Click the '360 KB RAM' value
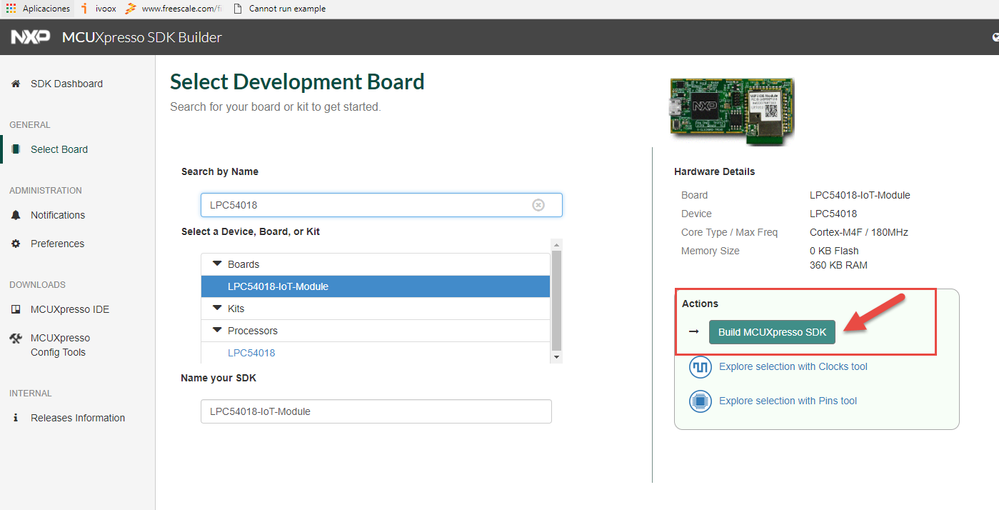999x510 pixels. [838, 265]
